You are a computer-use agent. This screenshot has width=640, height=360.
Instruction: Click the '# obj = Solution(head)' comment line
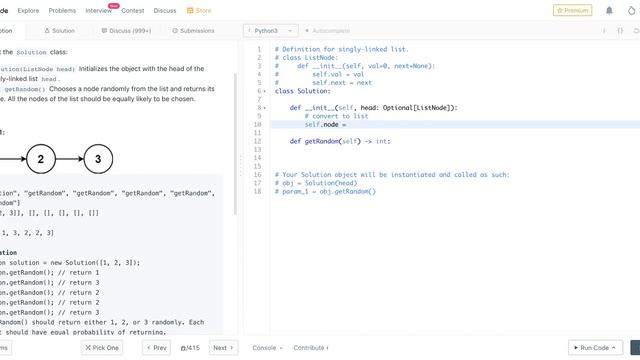[x=316, y=183]
